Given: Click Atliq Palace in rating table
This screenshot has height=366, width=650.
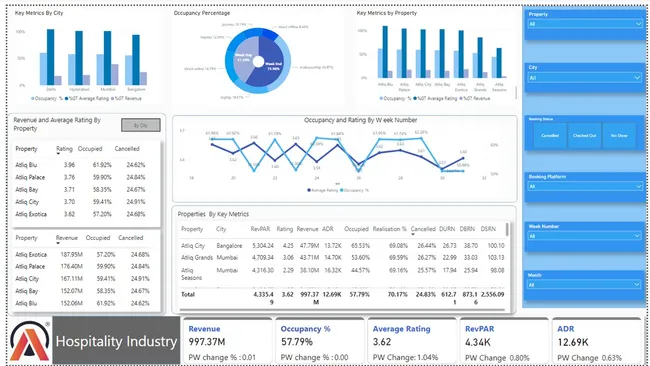Looking at the screenshot, I should point(30,177).
